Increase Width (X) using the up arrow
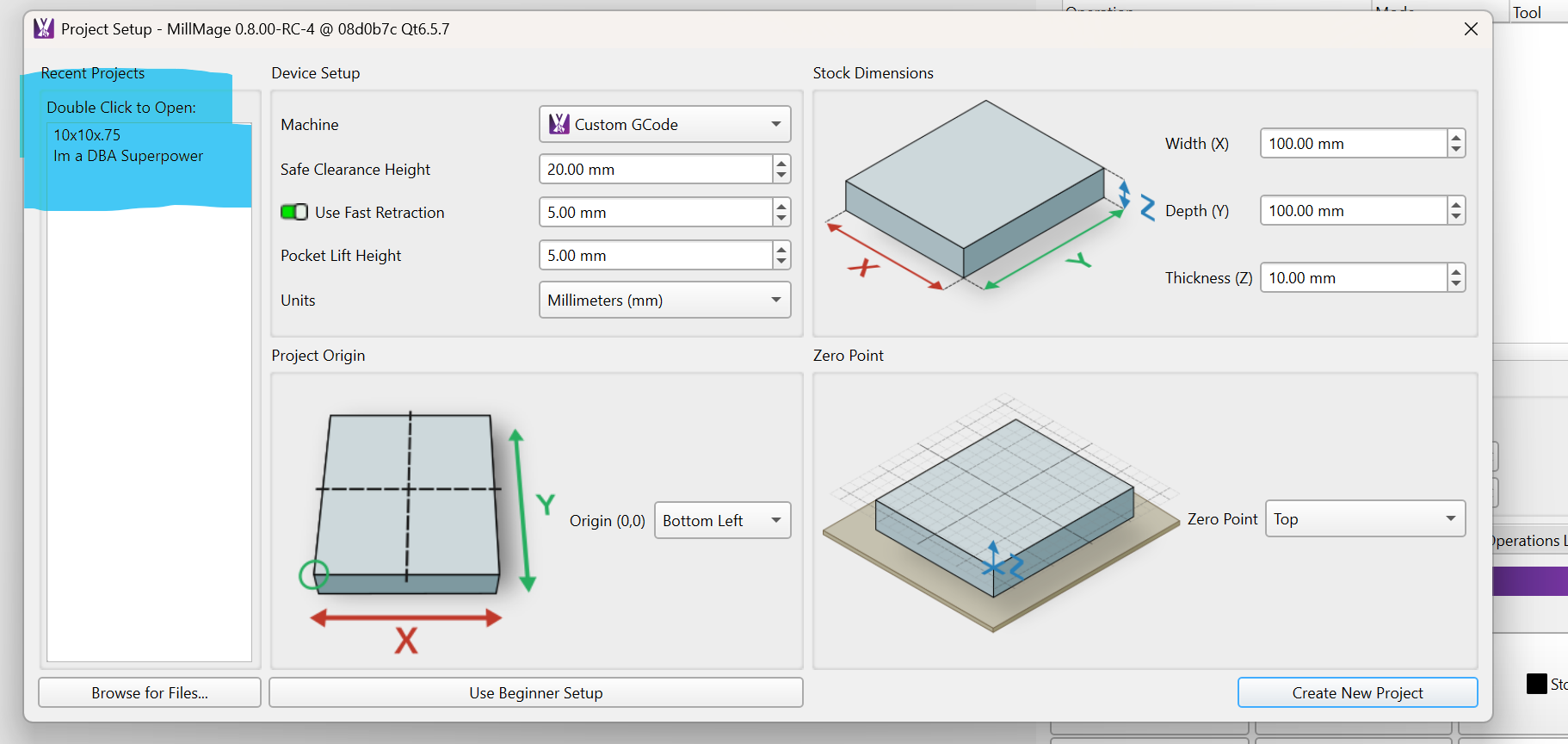This screenshot has height=744, width=1568. pos(1456,136)
